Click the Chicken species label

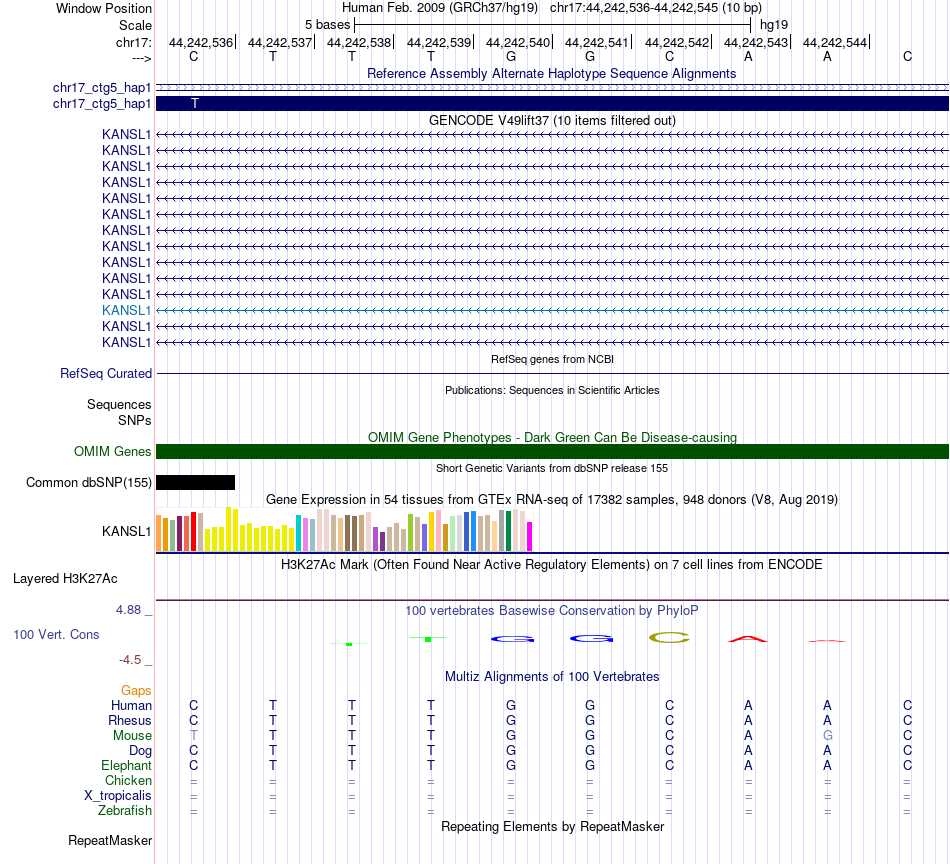coord(128,780)
